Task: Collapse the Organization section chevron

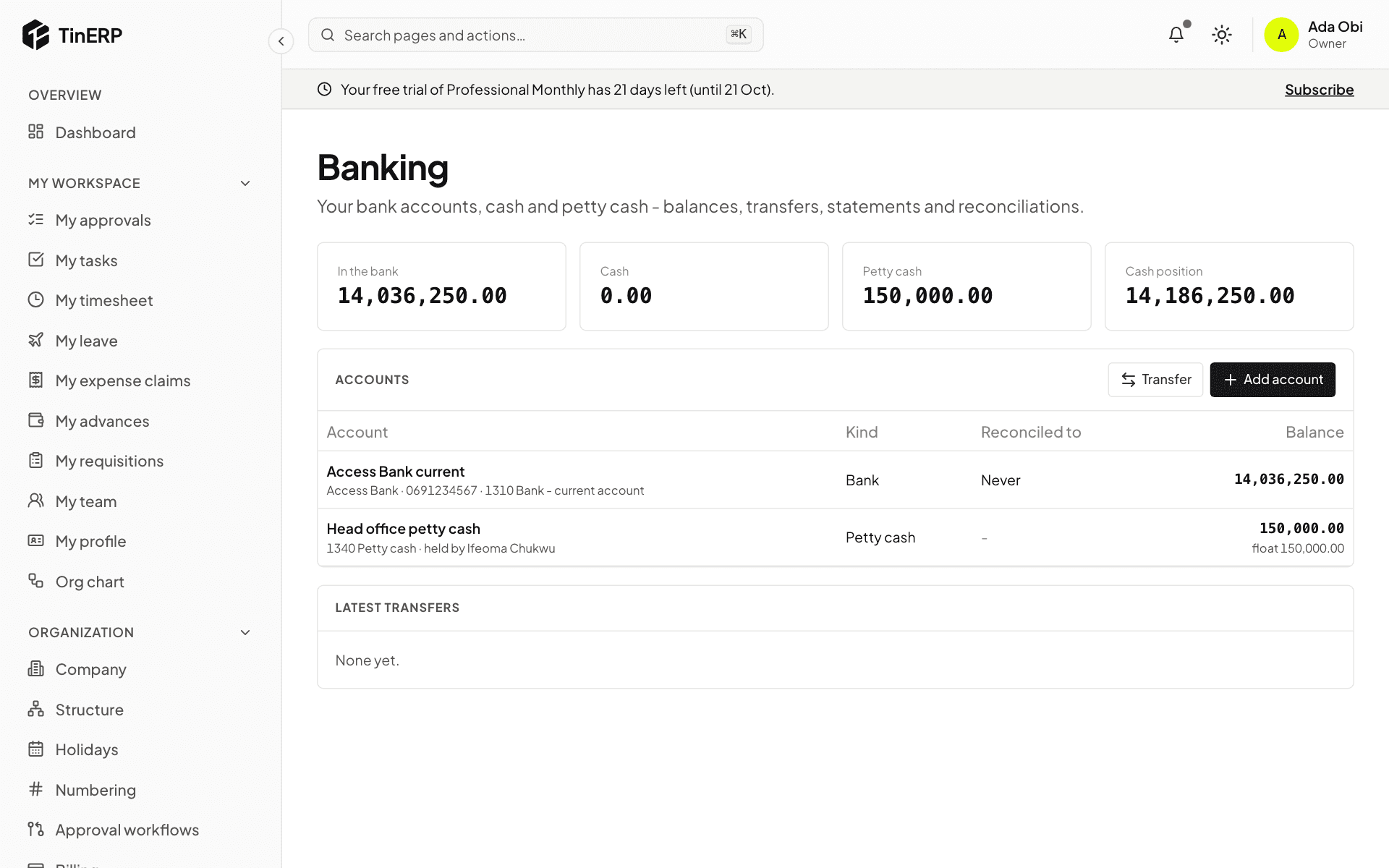Action: [x=245, y=632]
